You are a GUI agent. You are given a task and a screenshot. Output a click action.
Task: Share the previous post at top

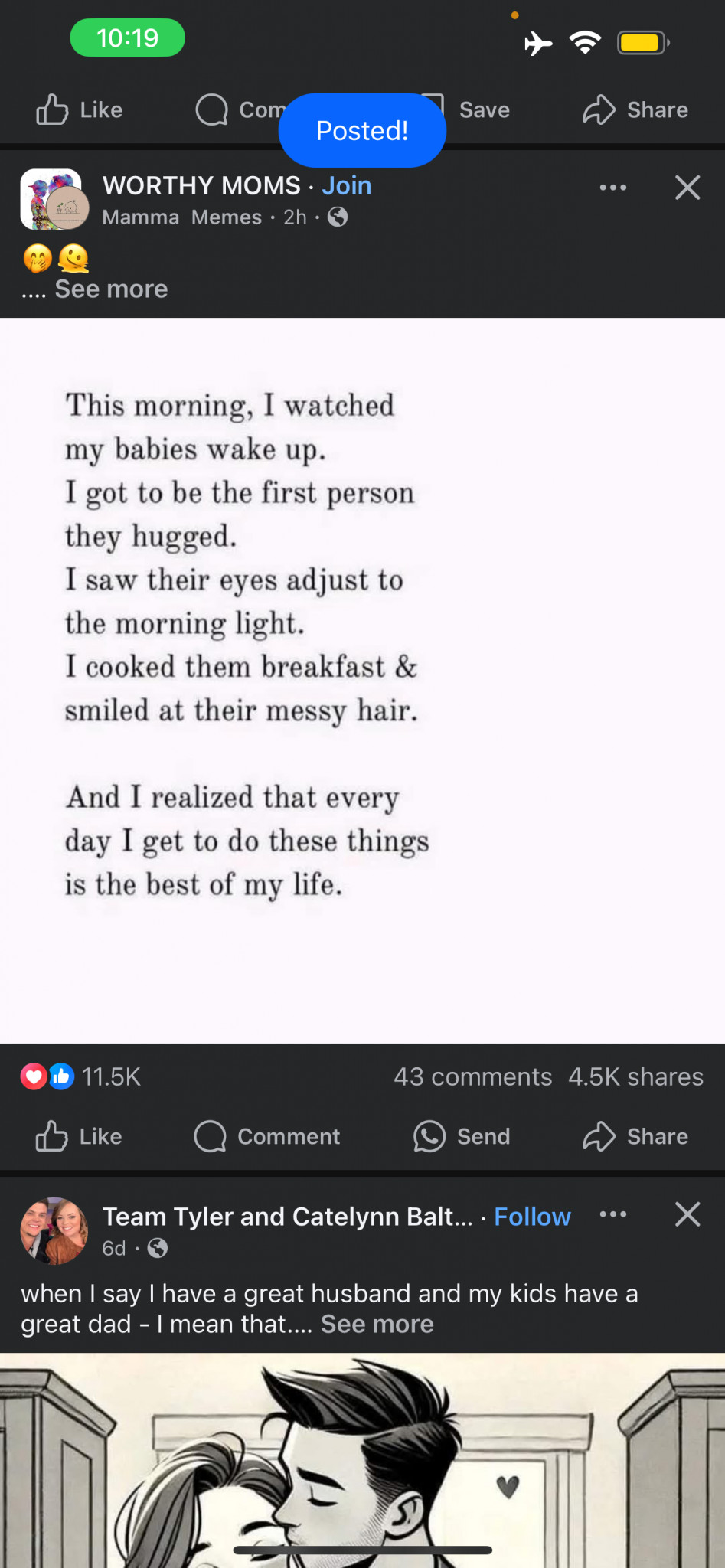[635, 109]
